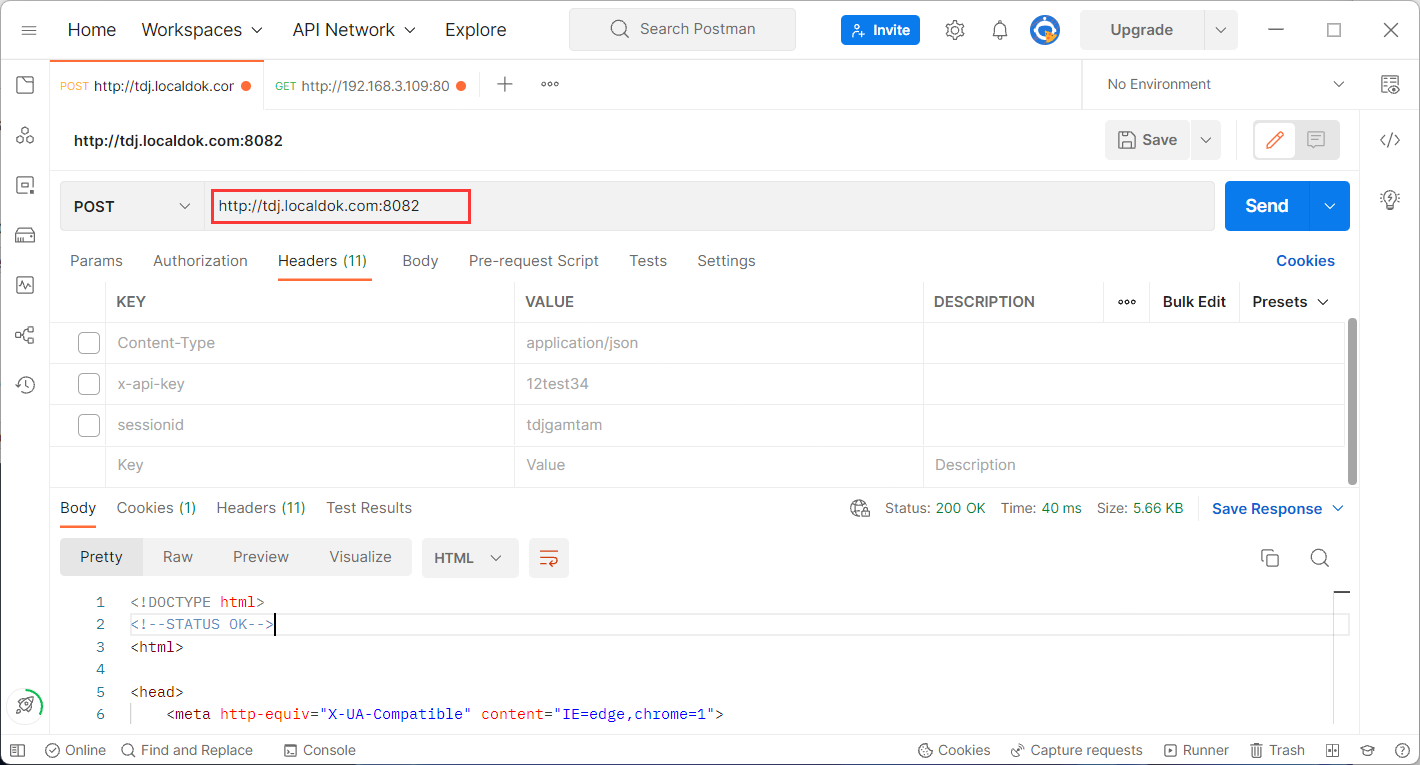Click the Save button
Image resolution: width=1420 pixels, height=765 pixels.
tap(1147, 140)
